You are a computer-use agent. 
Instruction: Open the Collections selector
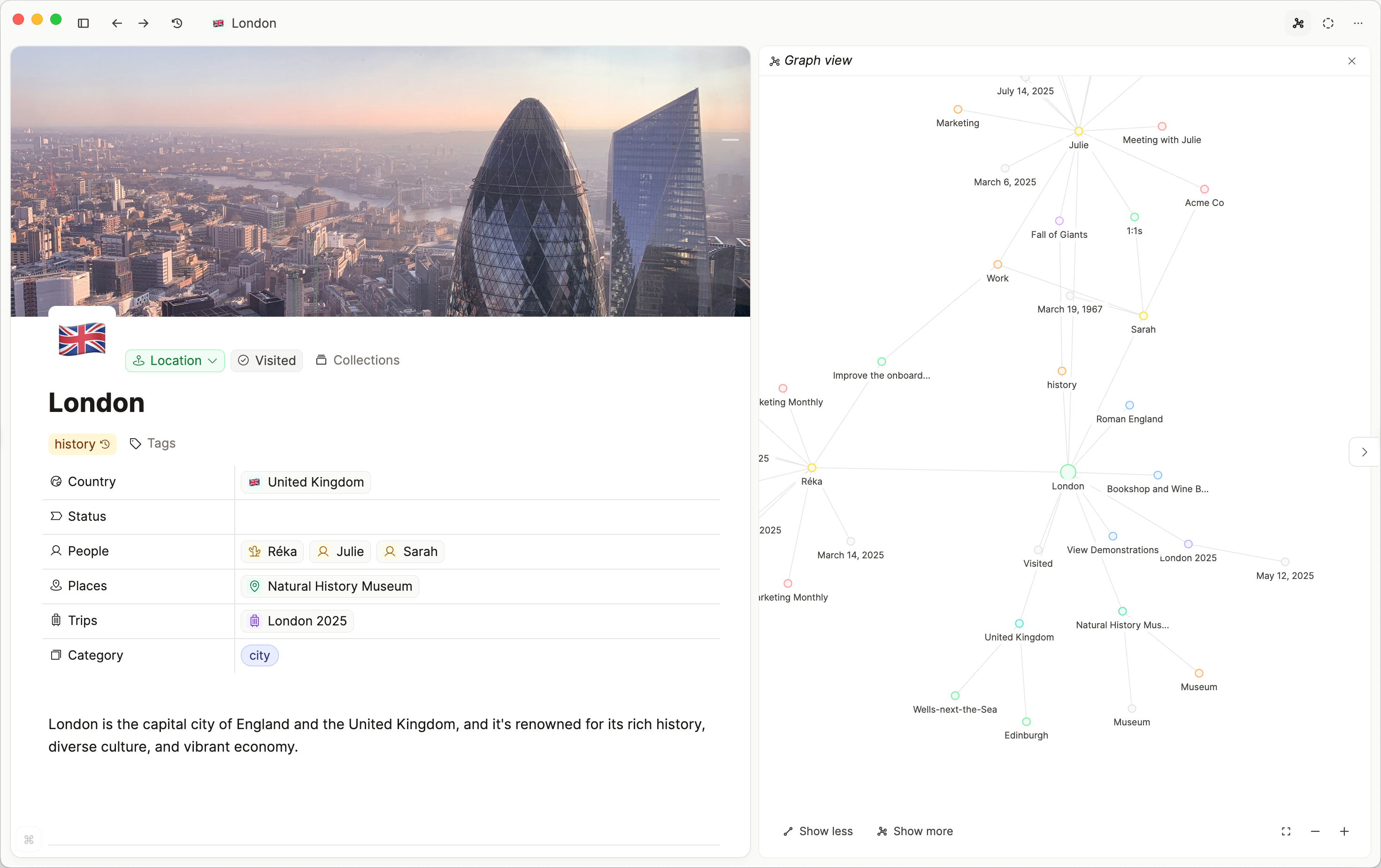click(x=358, y=360)
